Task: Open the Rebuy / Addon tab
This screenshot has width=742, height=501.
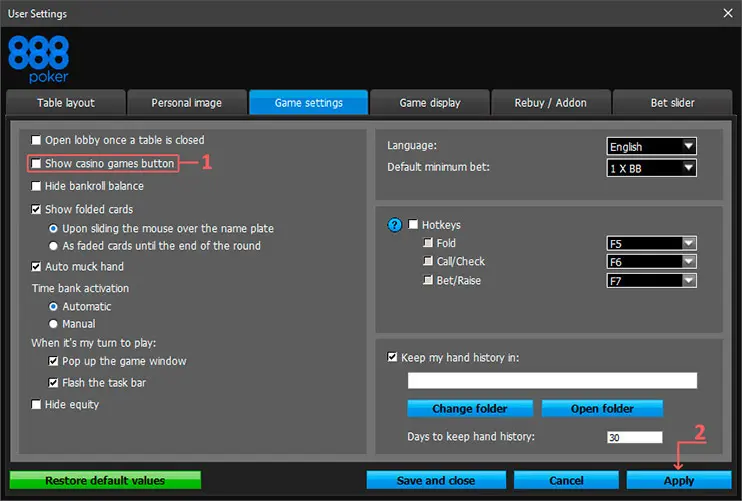Action: pyautogui.click(x=551, y=103)
